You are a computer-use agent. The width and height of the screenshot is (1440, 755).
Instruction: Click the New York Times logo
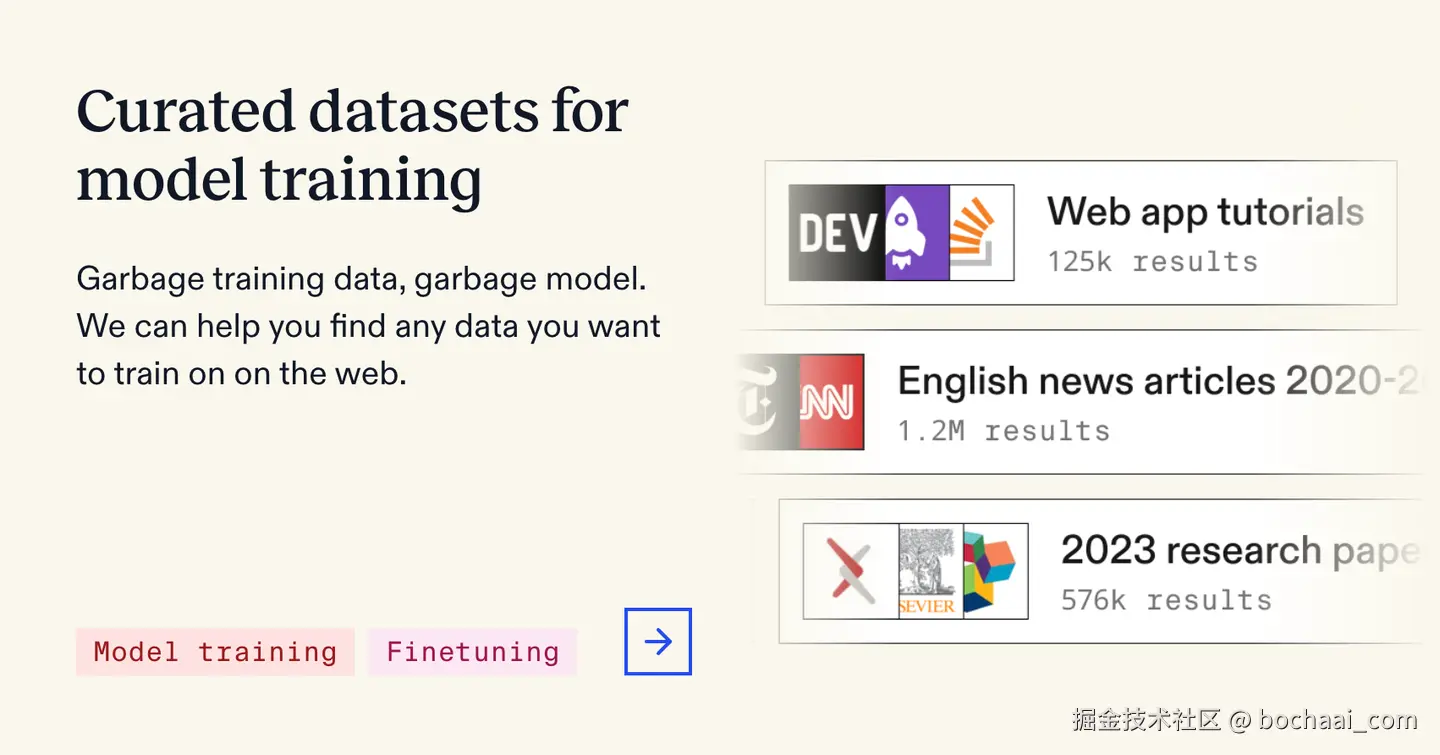coord(768,402)
